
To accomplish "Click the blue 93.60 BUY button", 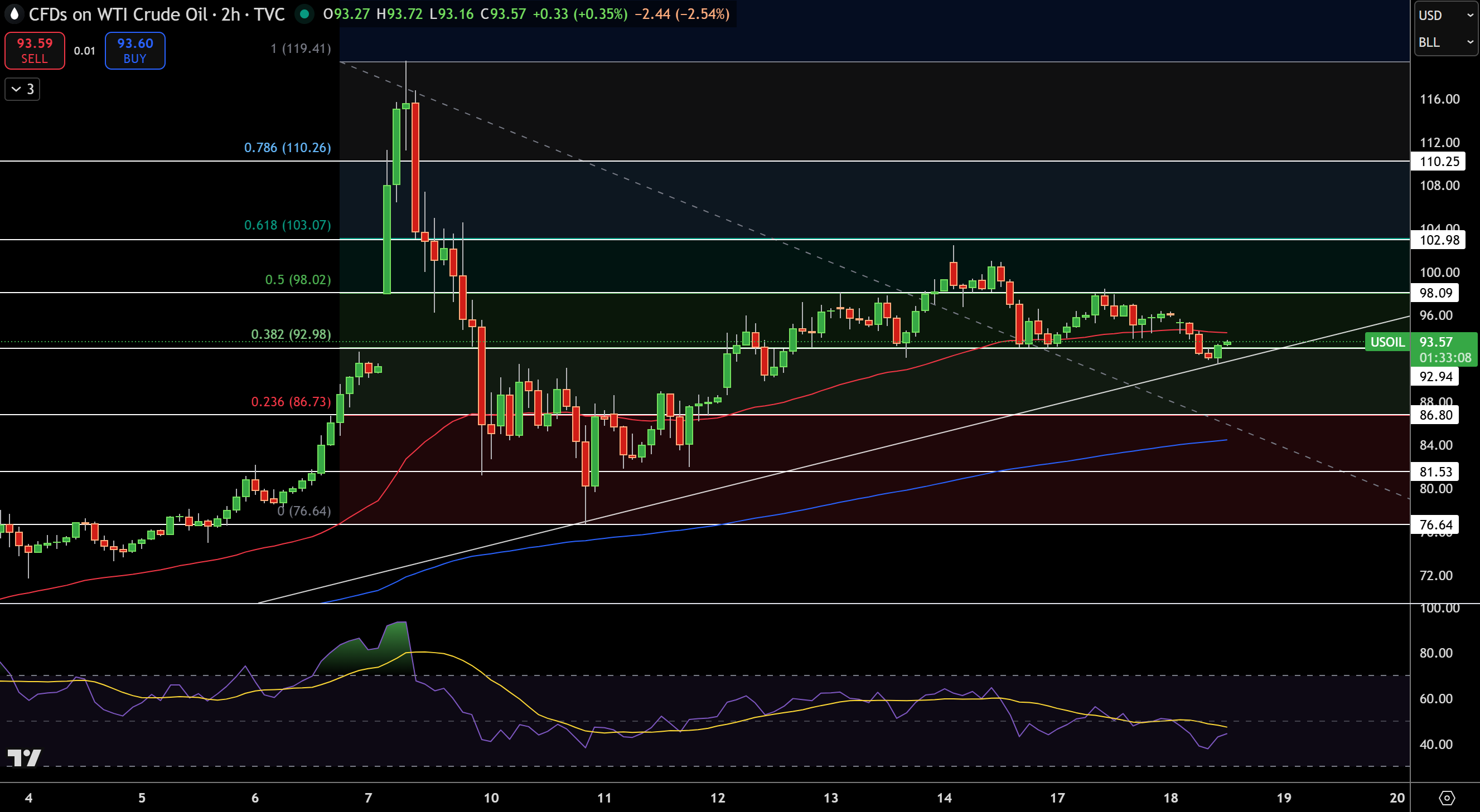I will [135, 51].
